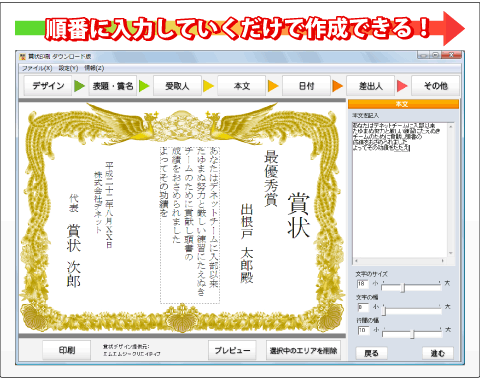Open the ファイル(X) menu

pyautogui.click(x=37, y=68)
